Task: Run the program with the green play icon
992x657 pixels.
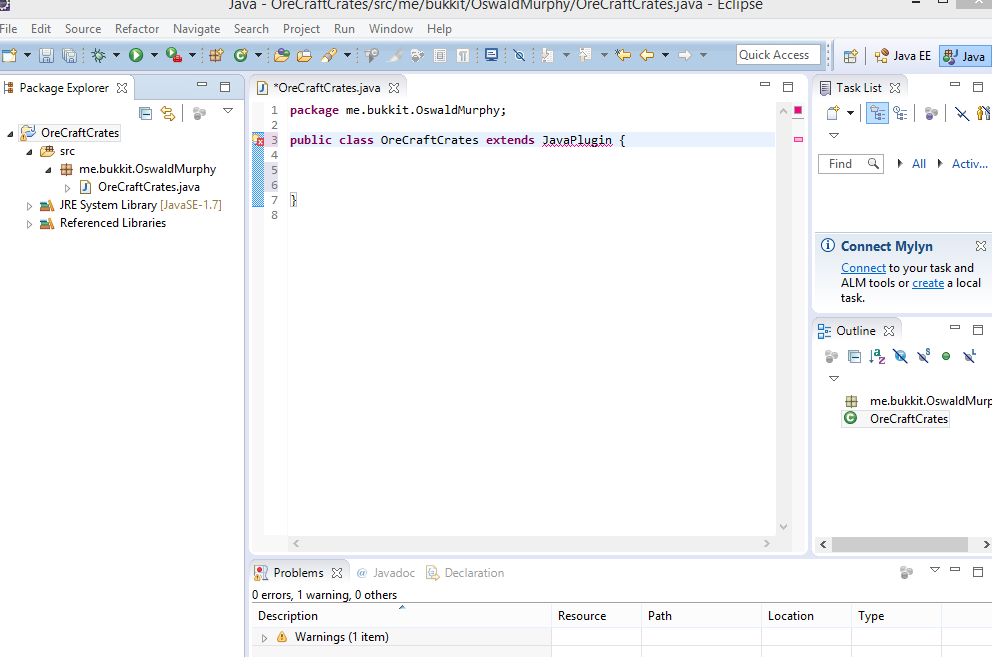Action: tap(136, 55)
